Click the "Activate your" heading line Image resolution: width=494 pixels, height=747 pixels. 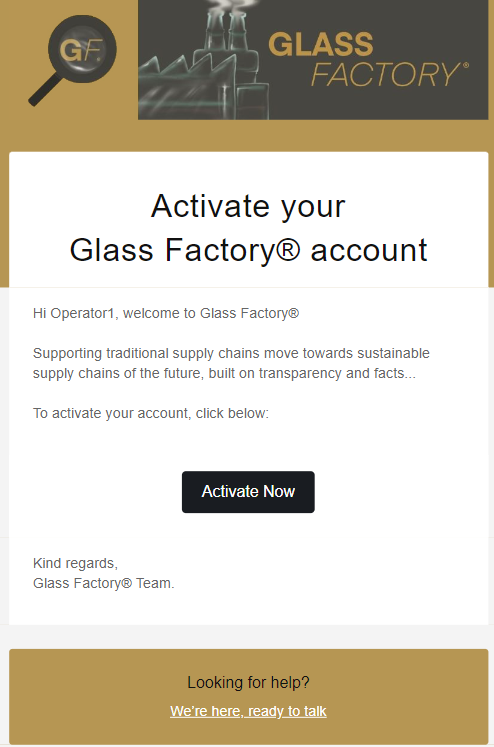pos(248,206)
